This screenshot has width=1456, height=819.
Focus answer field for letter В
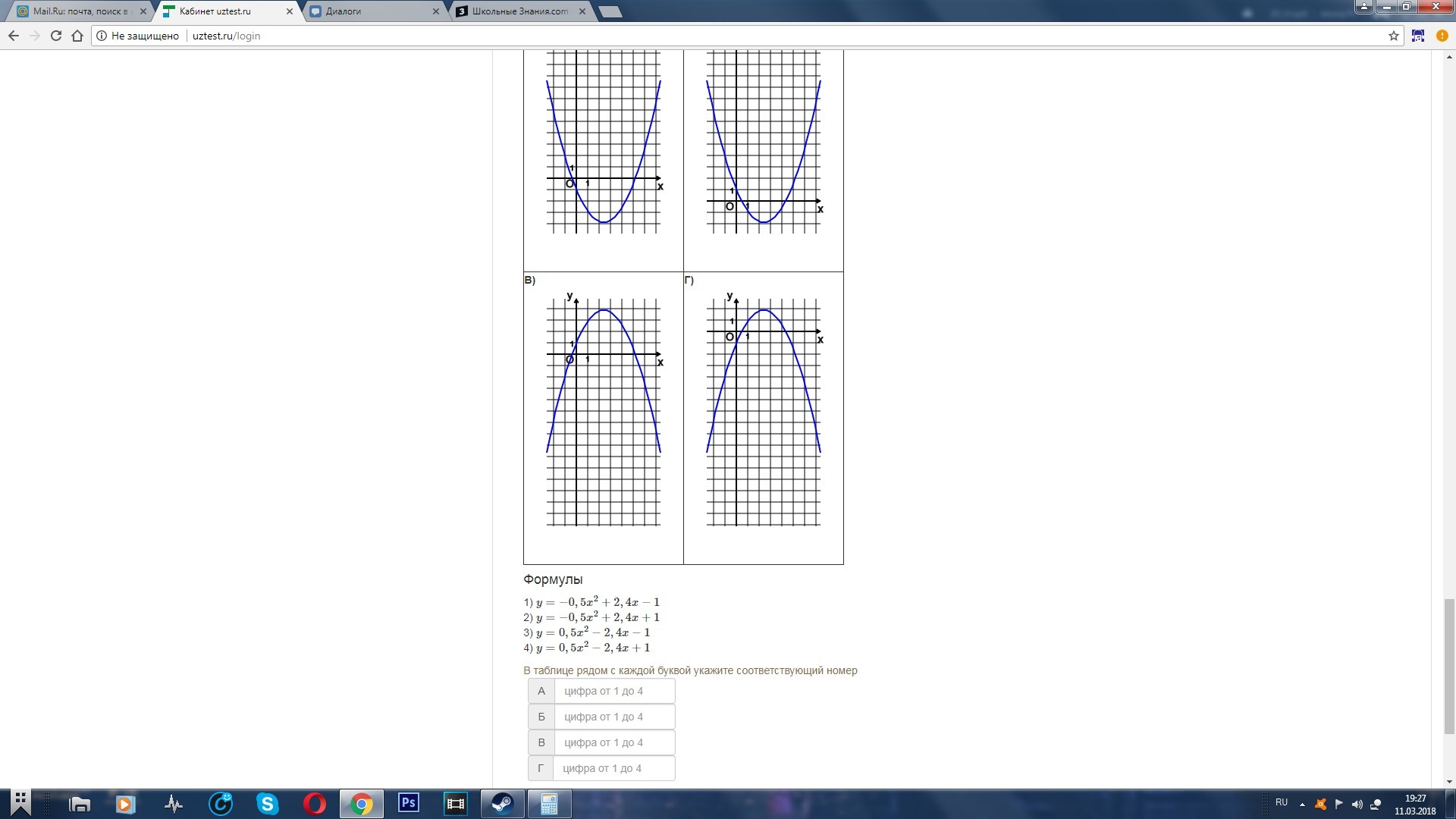614,742
